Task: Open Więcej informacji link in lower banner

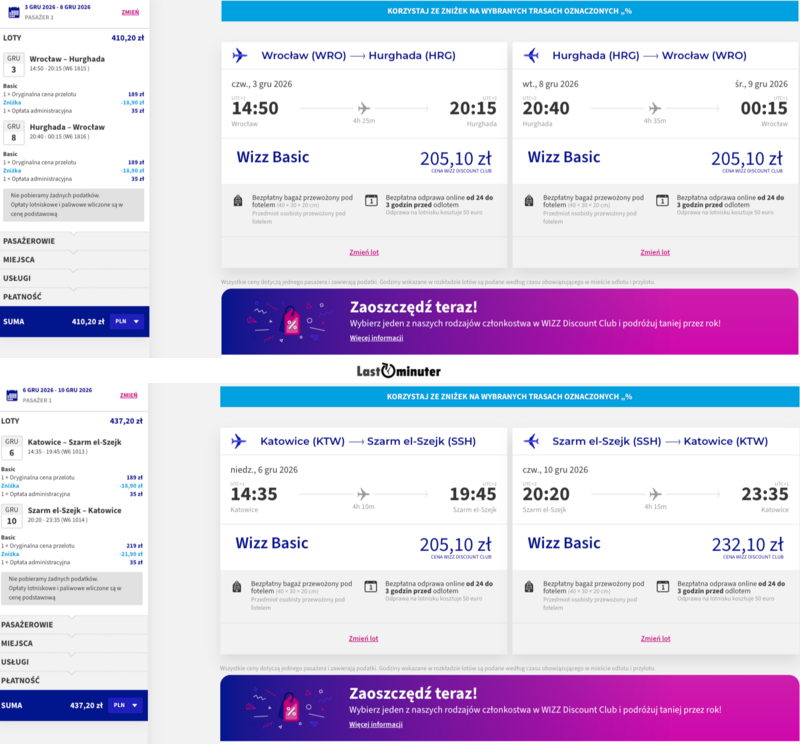Action: click(376, 724)
